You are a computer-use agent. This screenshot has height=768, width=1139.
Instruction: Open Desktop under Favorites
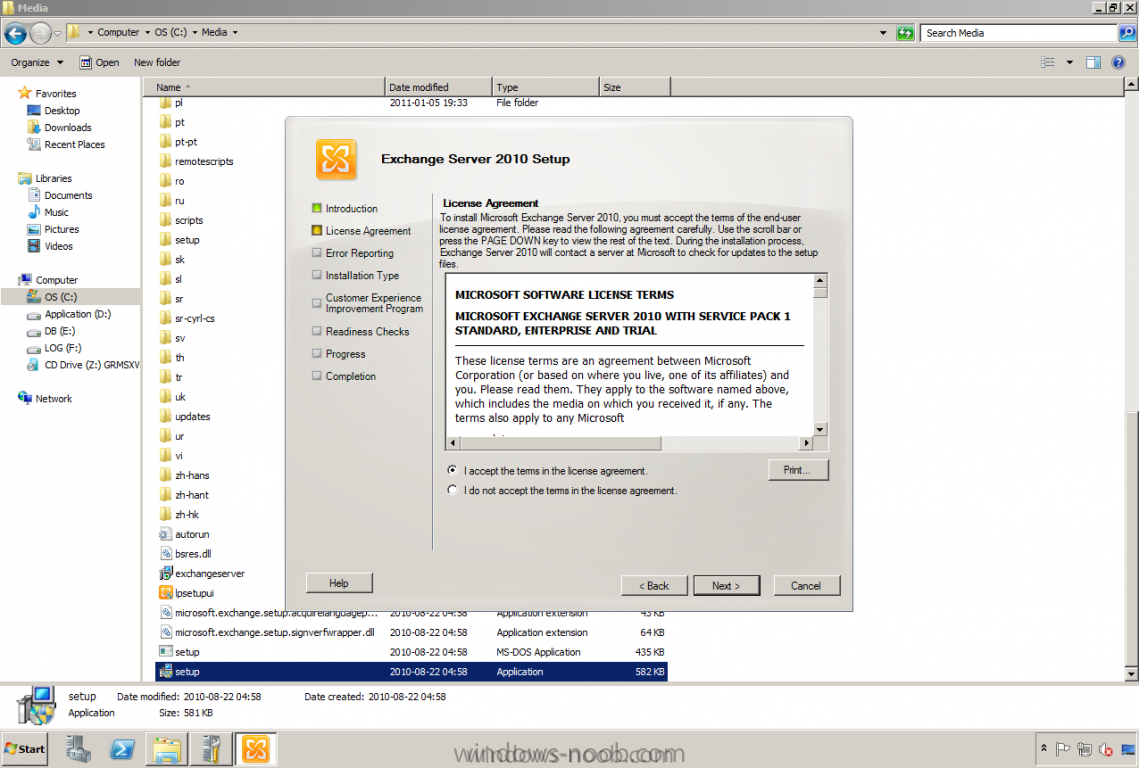point(62,110)
